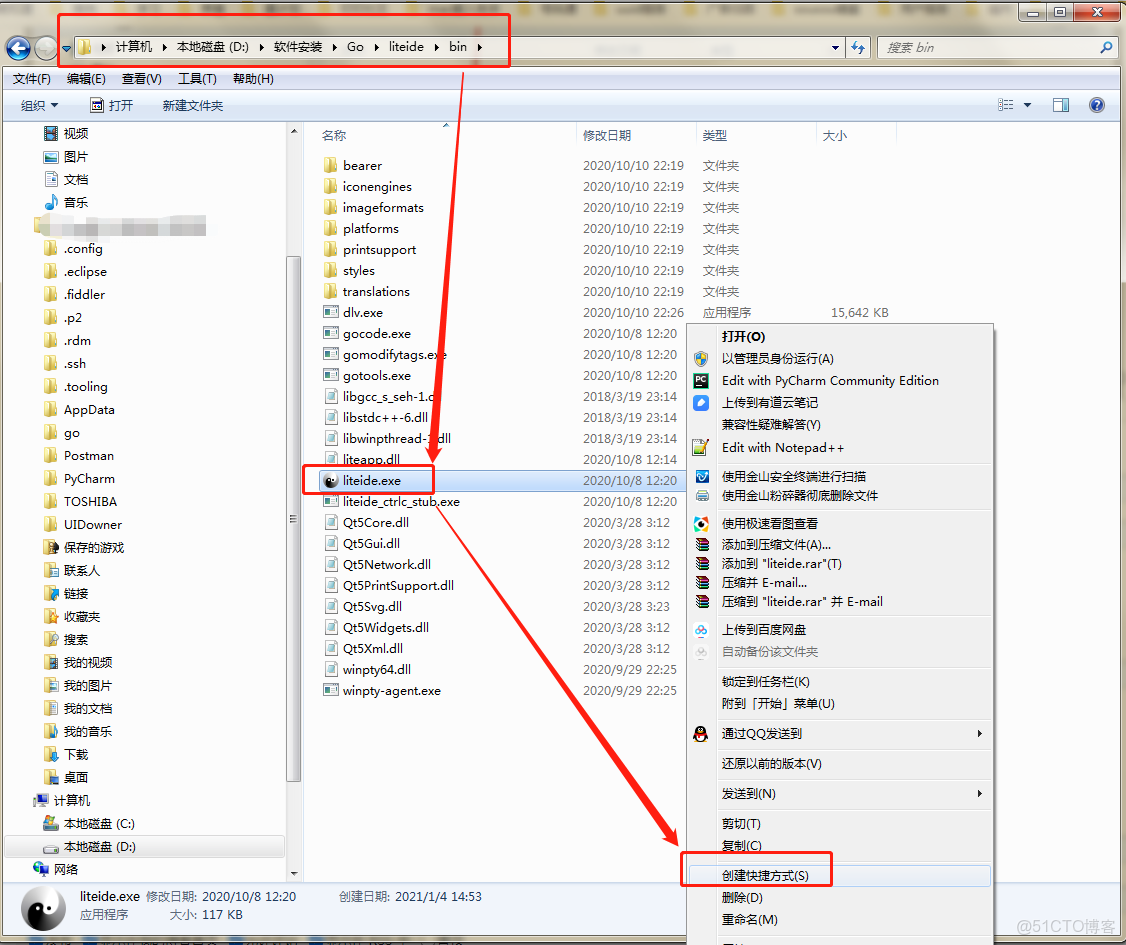Open the 编辑(E) menu
This screenshot has width=1126, height=945.
coord(86,79)
